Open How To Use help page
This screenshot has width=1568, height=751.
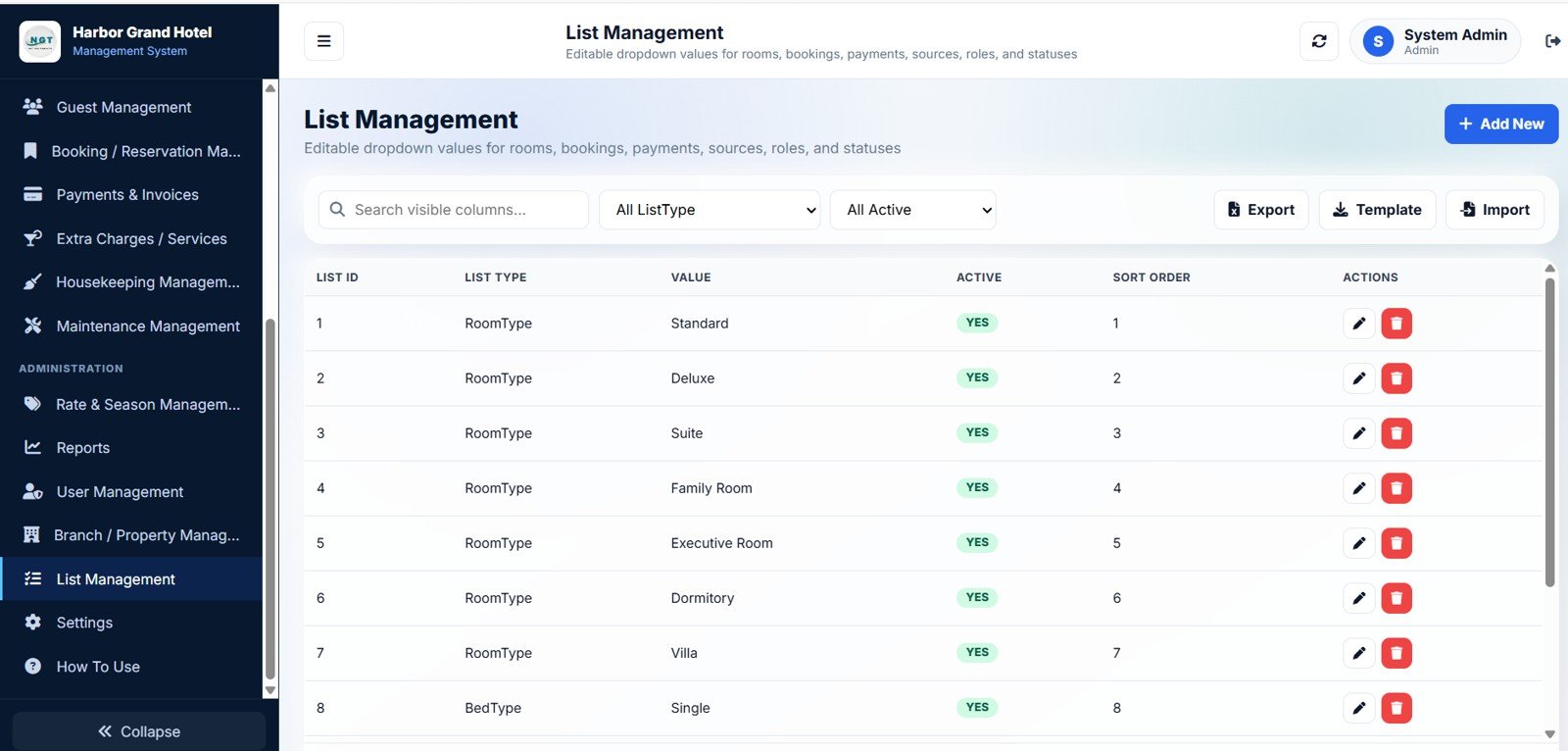(x=131, y=667)
